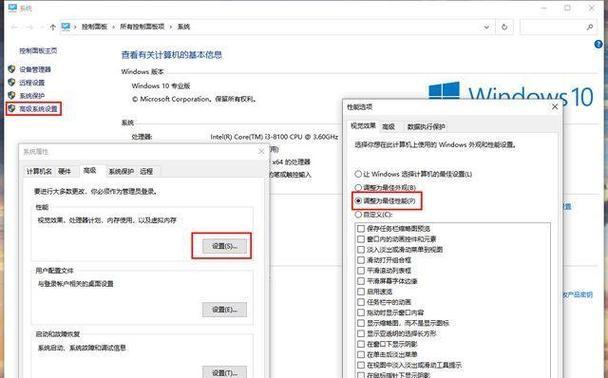Click the 系统保护 shield icon in sidebar
Screen dimensions: 608x378
click(11, 95)
